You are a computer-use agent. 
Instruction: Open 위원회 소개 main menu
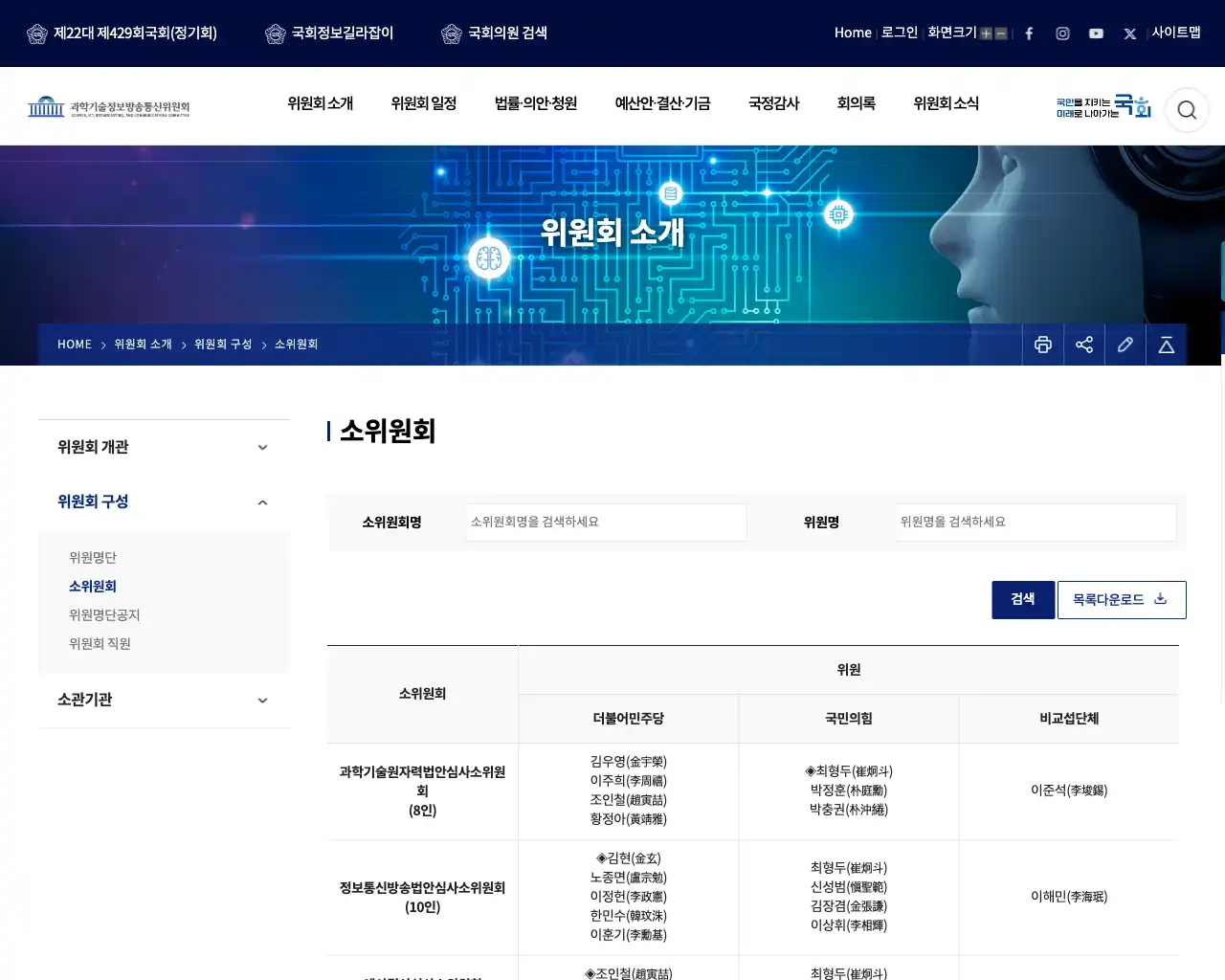(321, 103)
